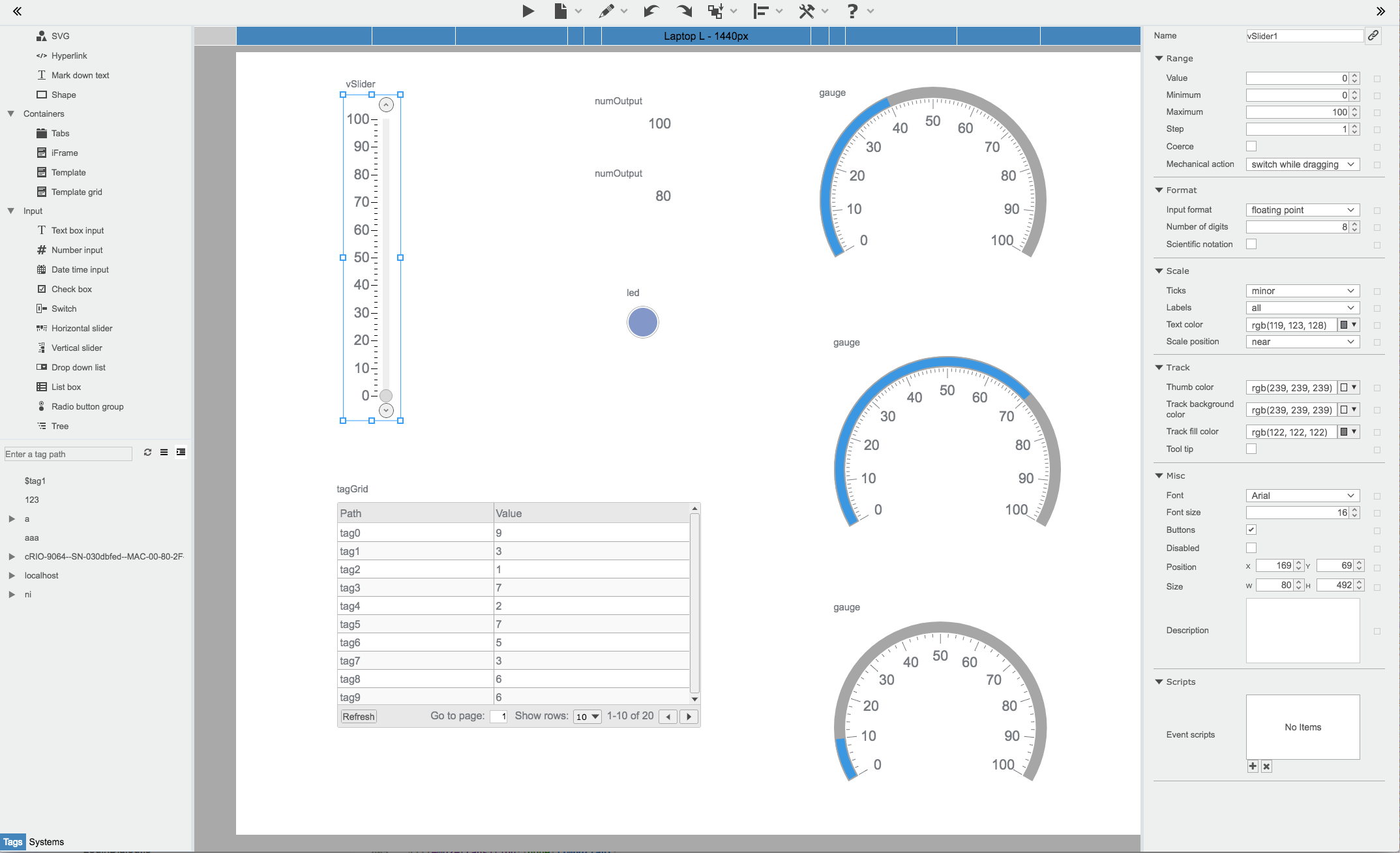The height and width of the screenshot is (853, 1400).
Task: Toggle Scientific notation checkbox
Action: coord(1251,244)
